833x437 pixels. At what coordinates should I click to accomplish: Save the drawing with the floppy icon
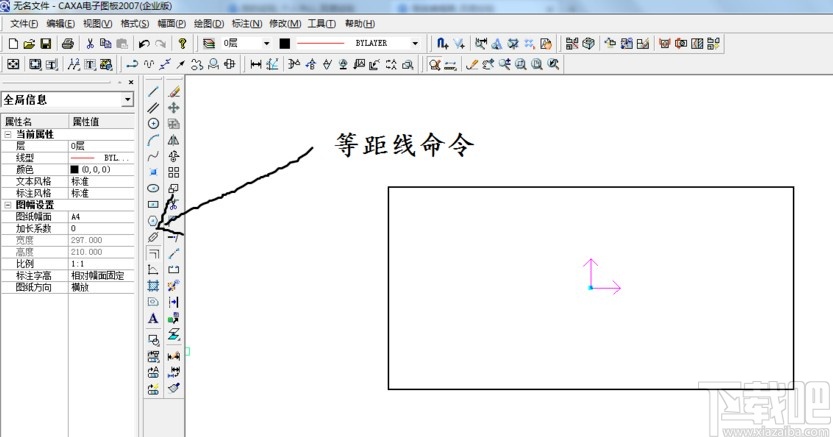tap(46, 44)
